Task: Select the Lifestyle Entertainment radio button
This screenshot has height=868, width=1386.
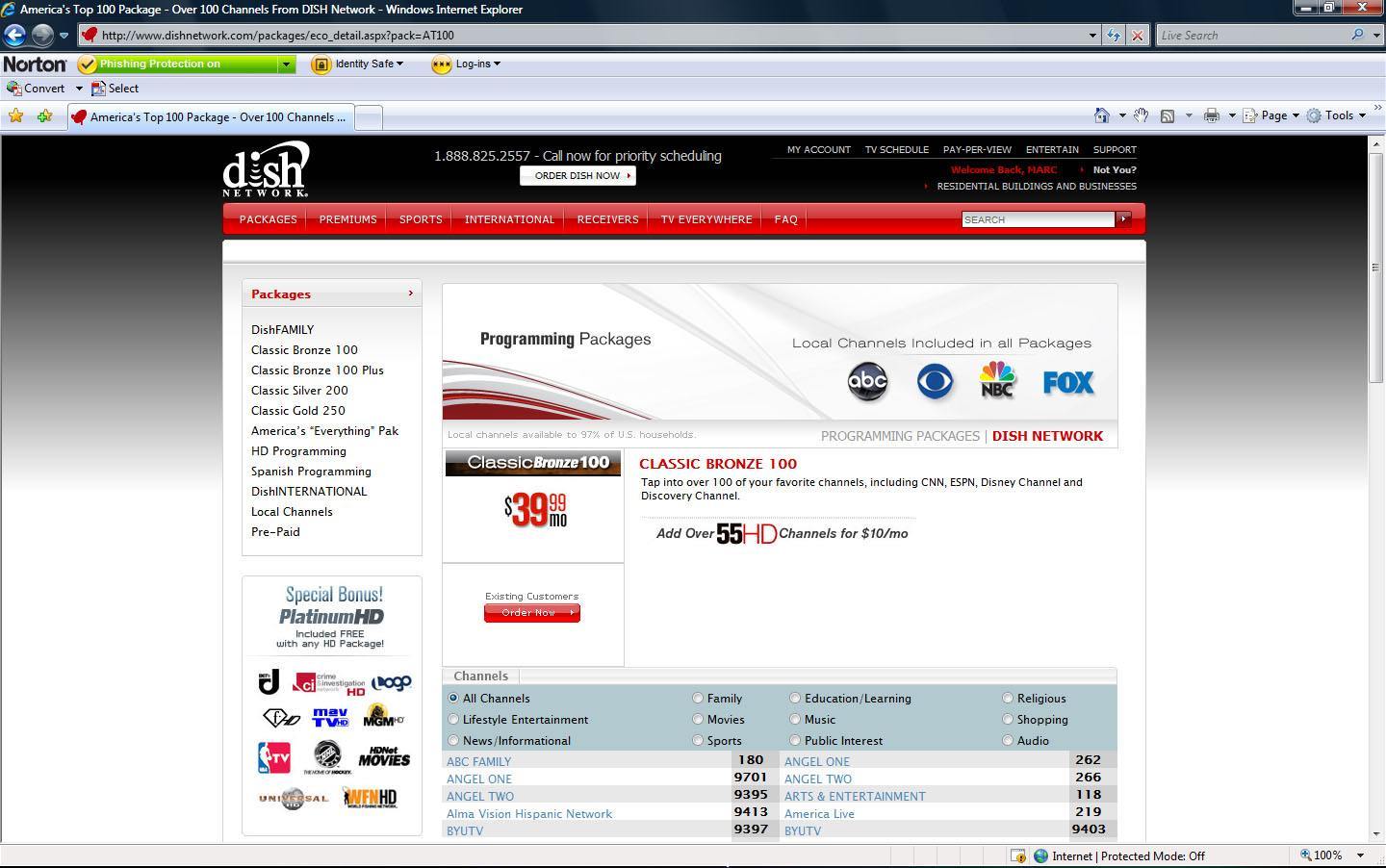Action: click(453, 719)
